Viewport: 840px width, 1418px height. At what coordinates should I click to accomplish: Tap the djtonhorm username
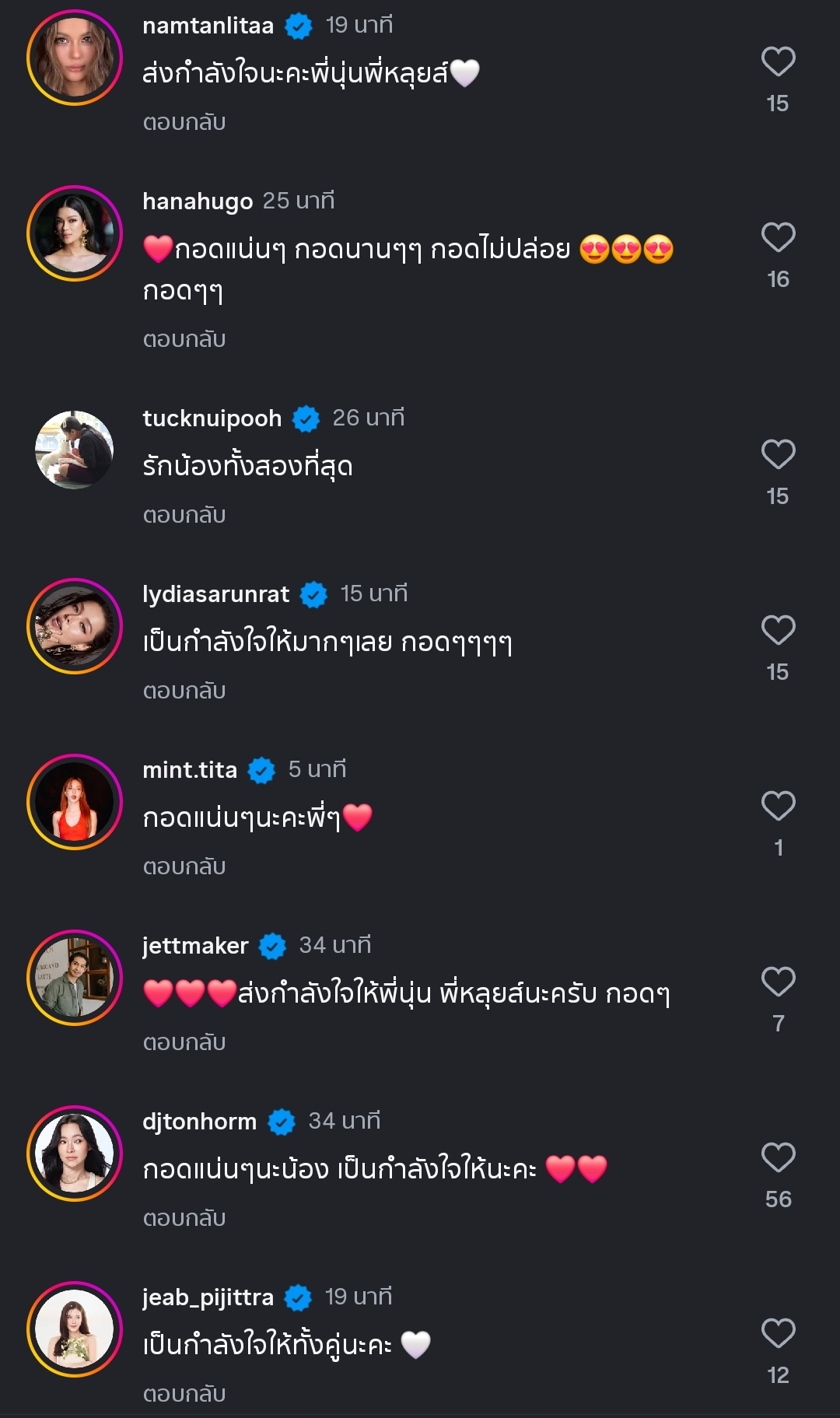click(199, 1122)
